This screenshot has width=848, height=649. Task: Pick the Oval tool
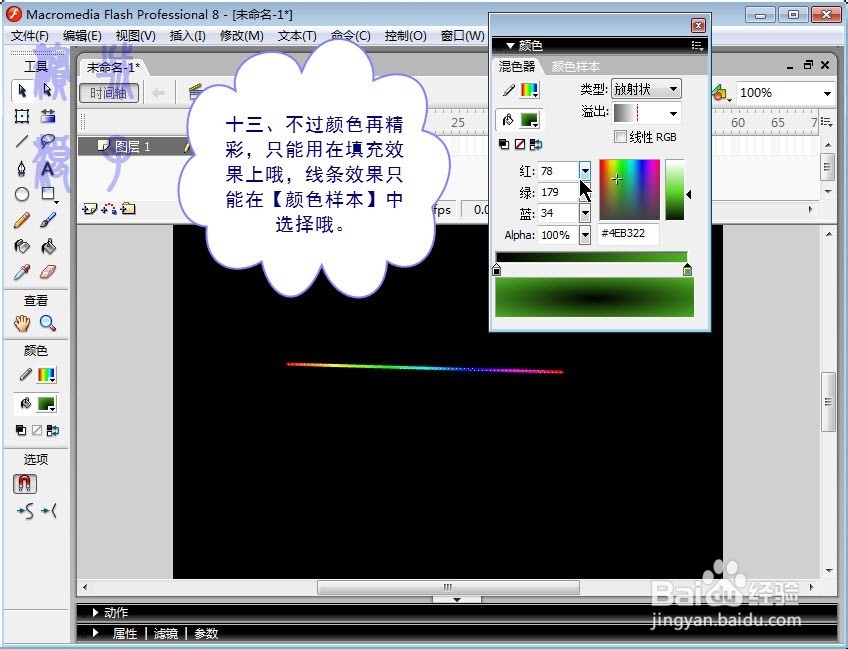point(22,193)
